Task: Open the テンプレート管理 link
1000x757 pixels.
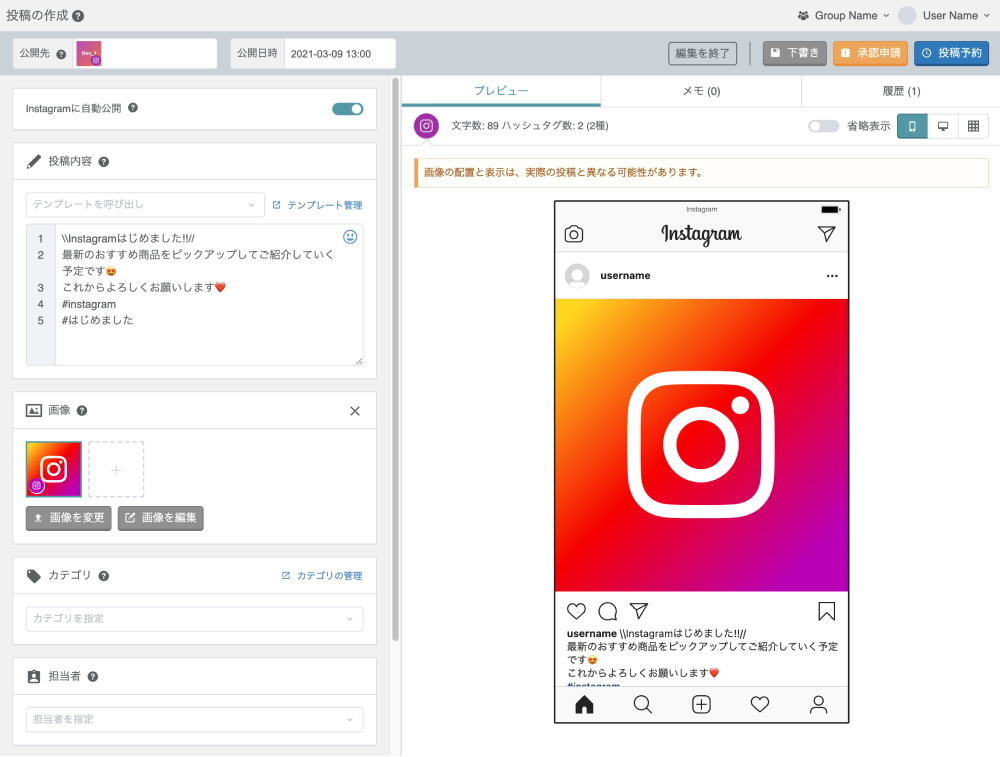Action: (x=318, y=205)
